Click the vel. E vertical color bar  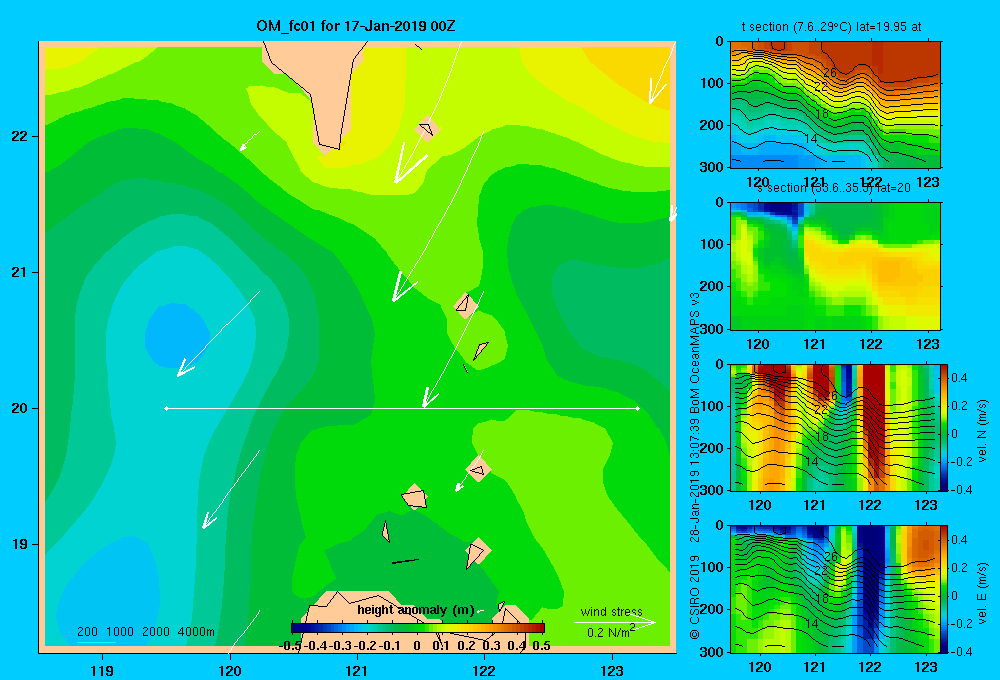(944, 589)
